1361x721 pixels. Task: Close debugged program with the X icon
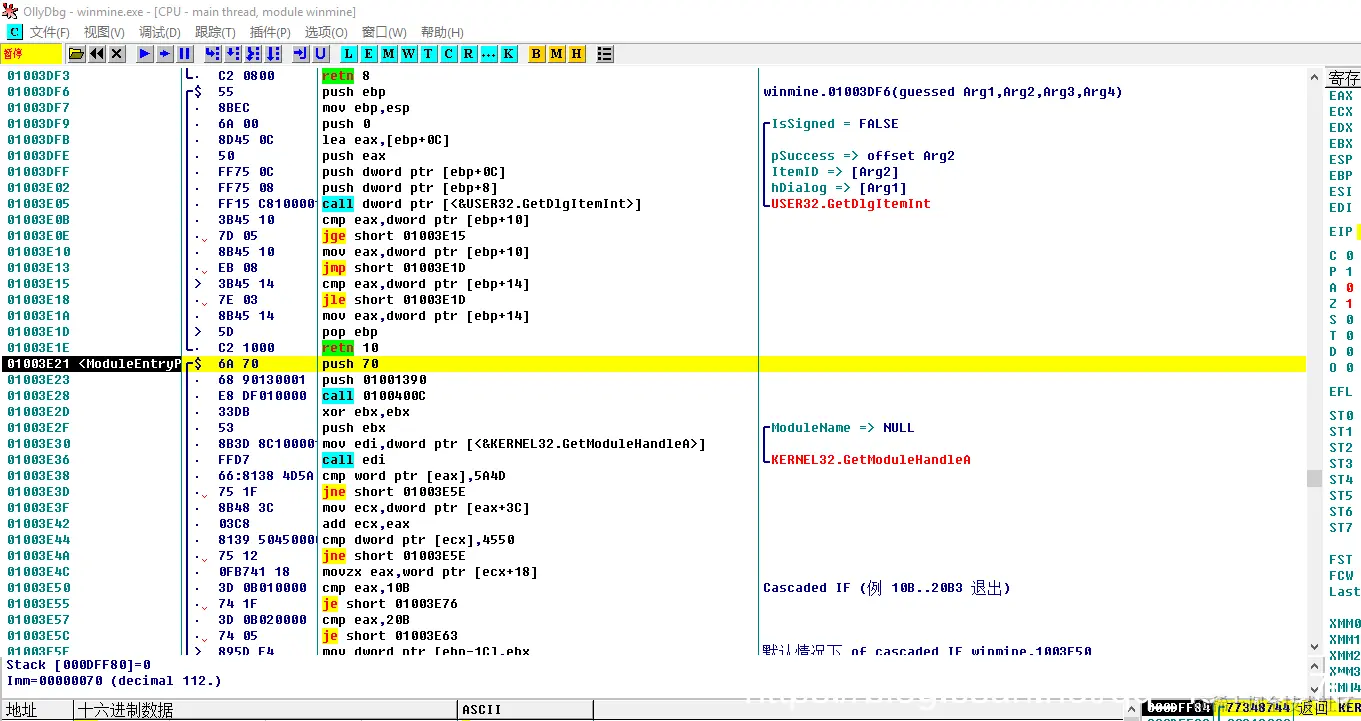point(117,54)
